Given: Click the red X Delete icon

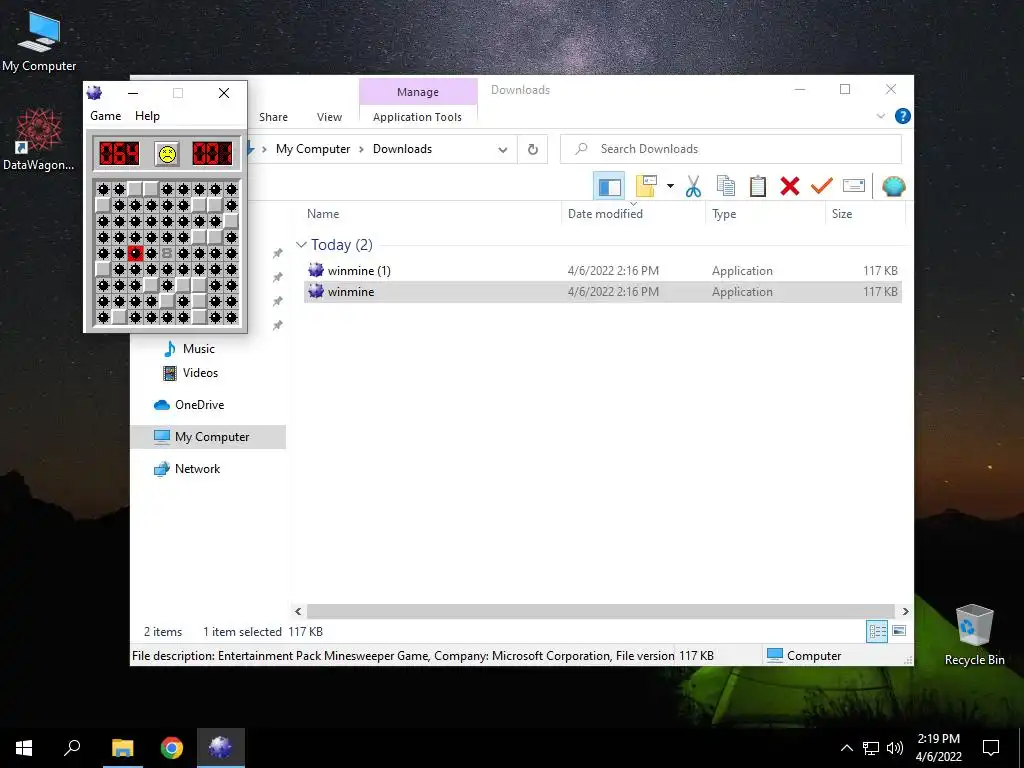Looking at the screenshot, I should 790,186.
